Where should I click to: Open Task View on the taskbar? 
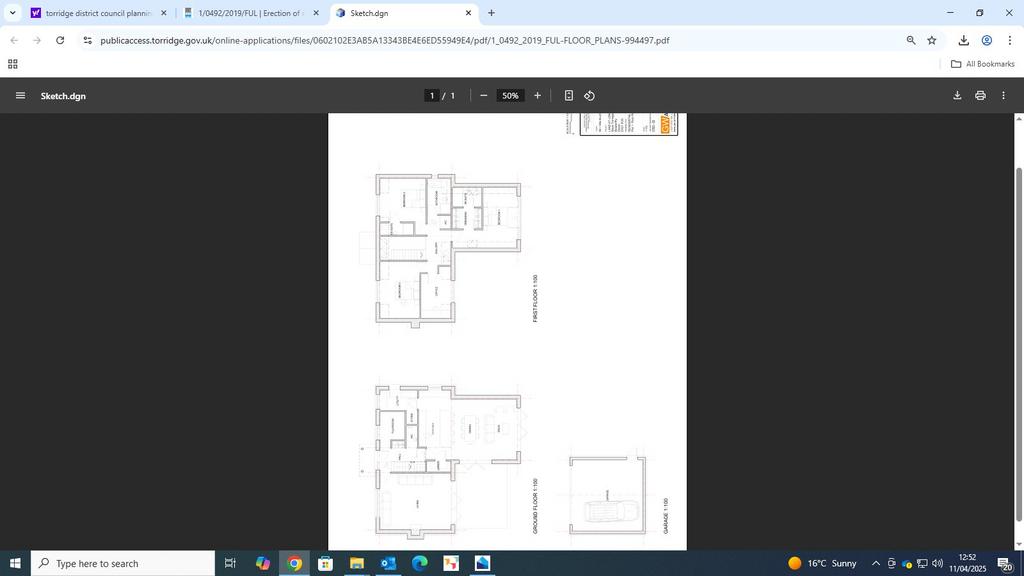click(230, 563)
